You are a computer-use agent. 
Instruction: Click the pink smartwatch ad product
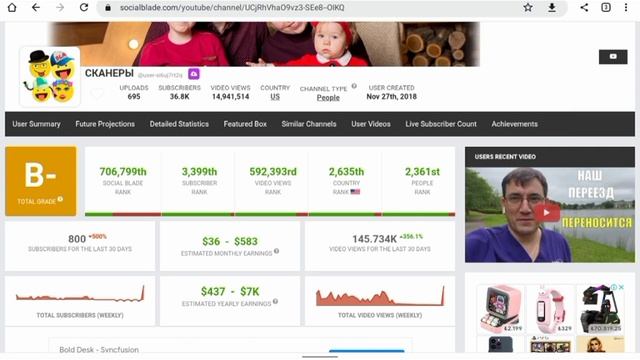coord(549,309)
